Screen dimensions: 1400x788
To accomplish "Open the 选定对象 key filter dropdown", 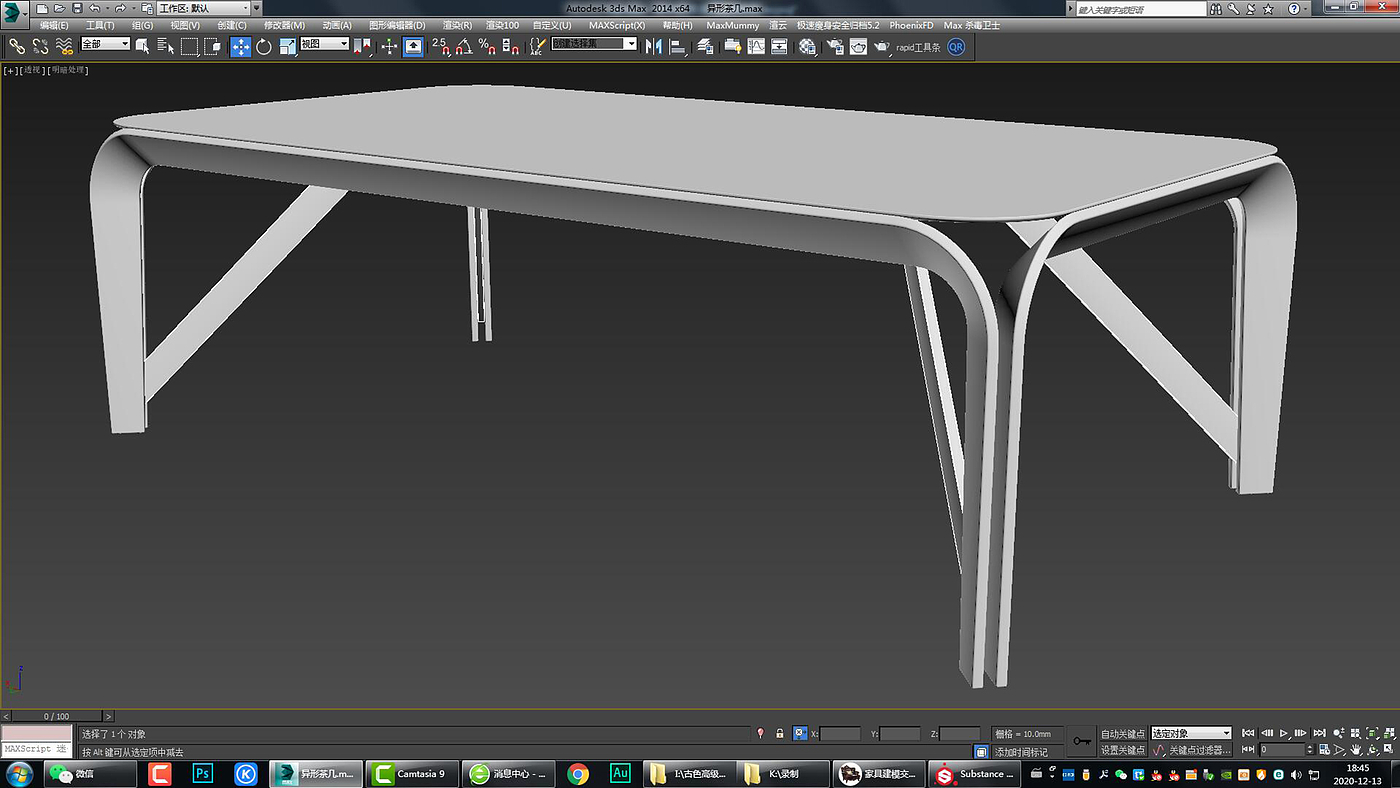I will click(1191, 734).
